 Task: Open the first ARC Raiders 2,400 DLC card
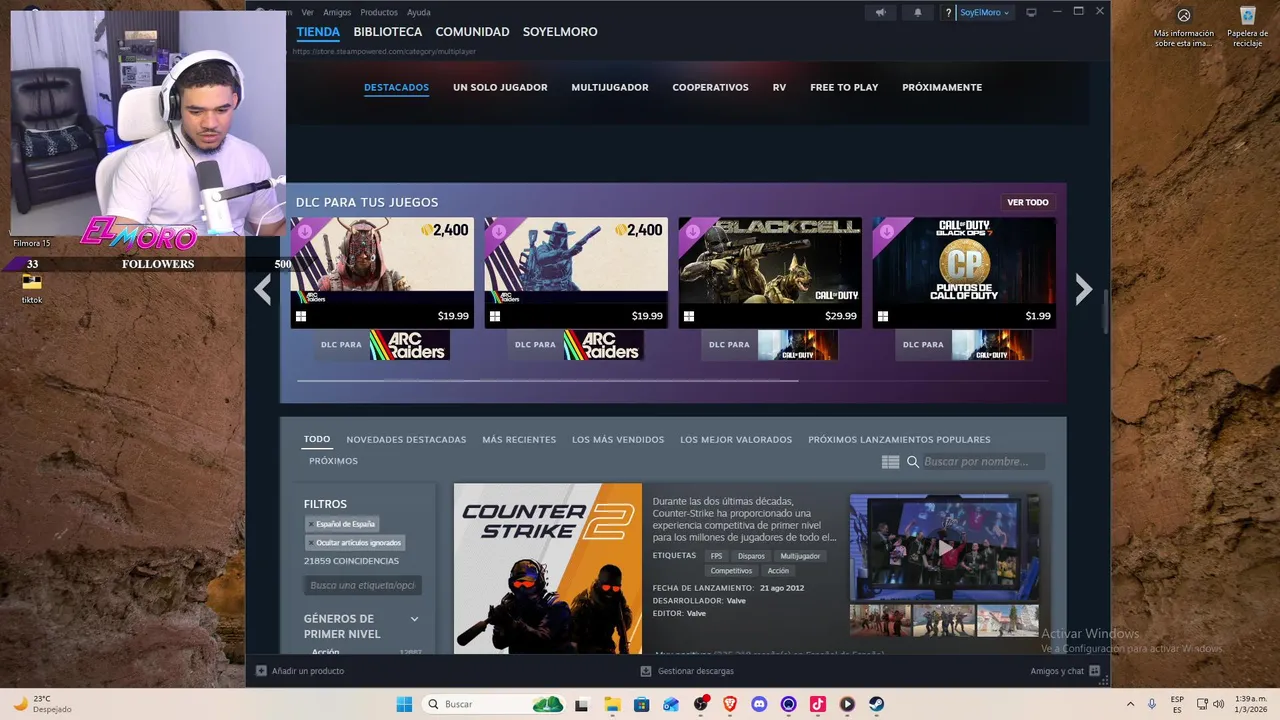click(382, 272)
